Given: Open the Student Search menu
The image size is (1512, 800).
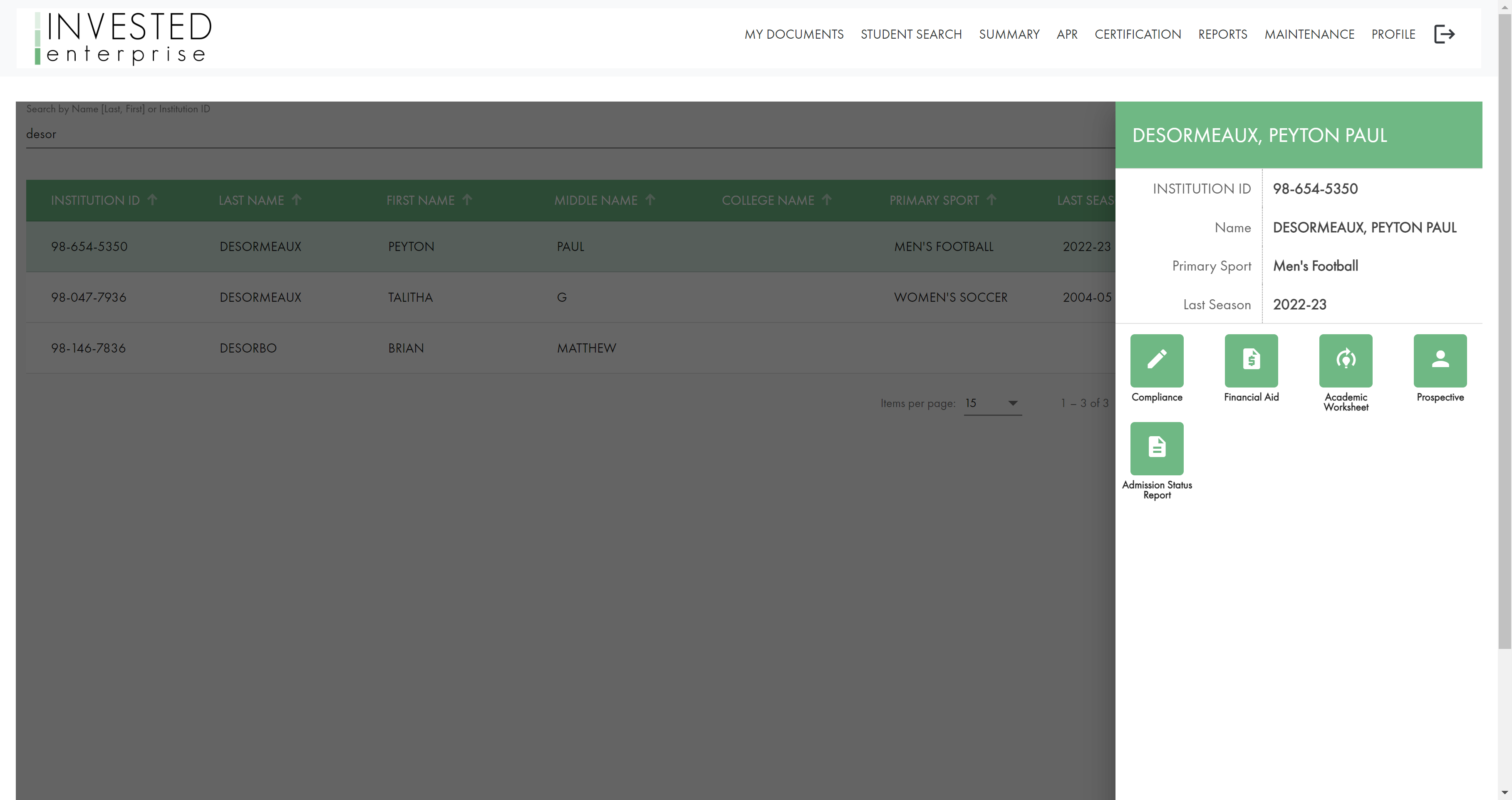Looking at the screenshot, I should (911, 34).
